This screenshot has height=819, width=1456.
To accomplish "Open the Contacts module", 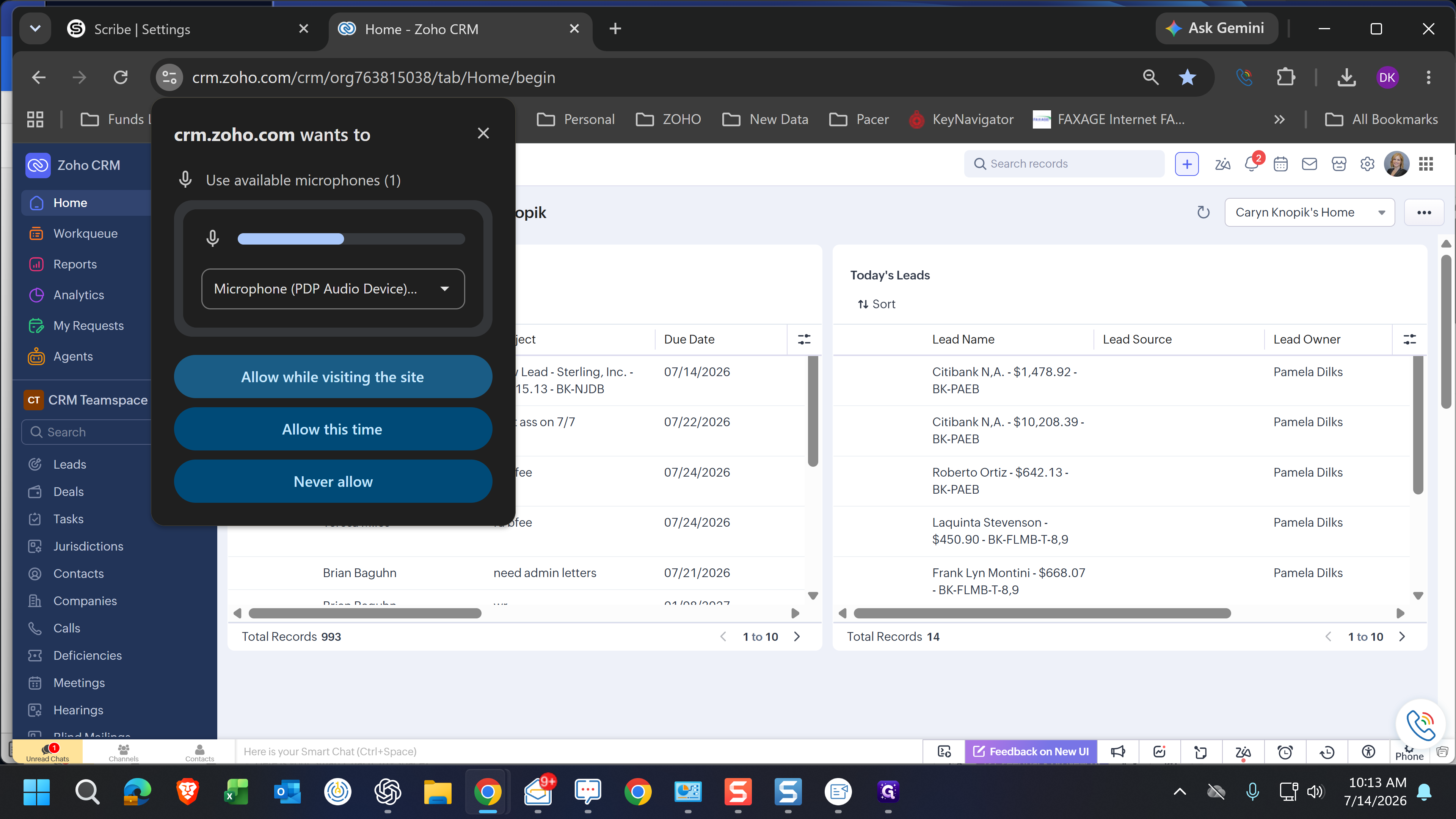I will pos(78,574).
